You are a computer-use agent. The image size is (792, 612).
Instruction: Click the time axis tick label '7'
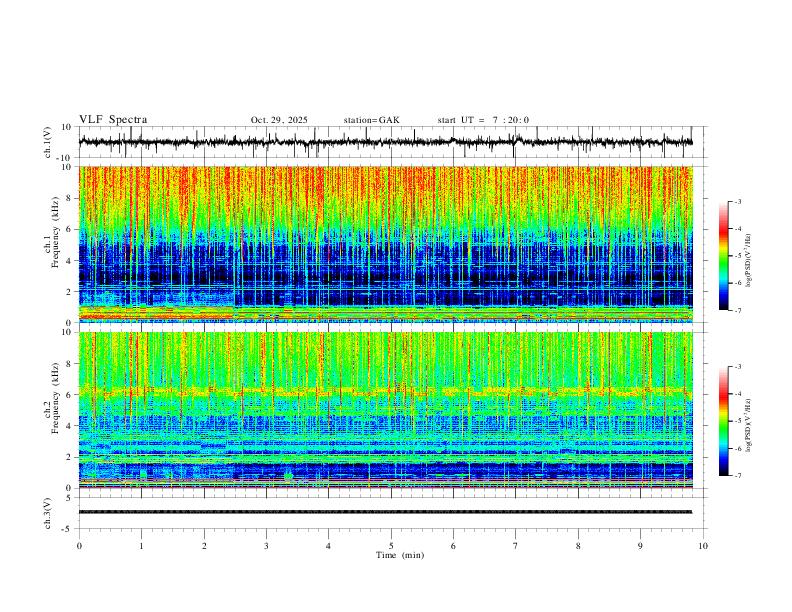click(x=516, y=546)
